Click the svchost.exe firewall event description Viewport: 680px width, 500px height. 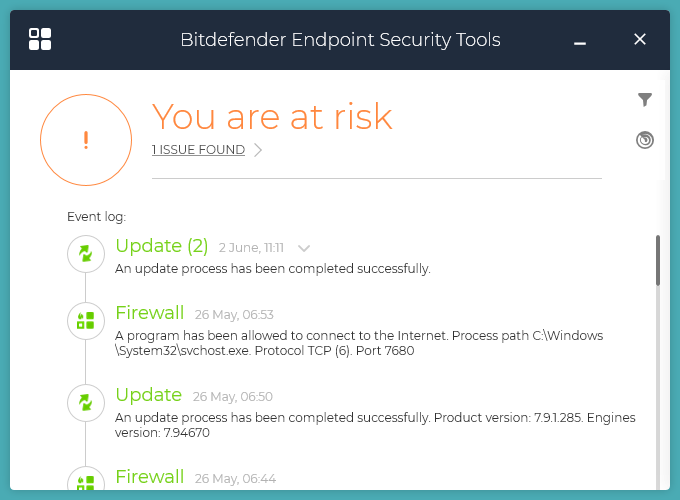359,343
